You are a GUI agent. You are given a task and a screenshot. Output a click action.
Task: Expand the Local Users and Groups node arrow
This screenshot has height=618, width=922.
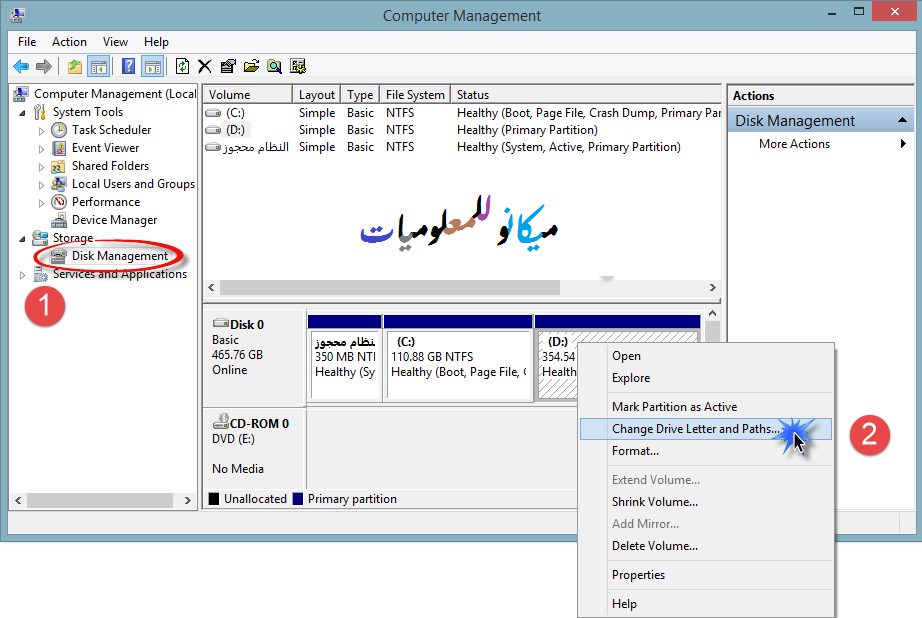click(41, 185)
